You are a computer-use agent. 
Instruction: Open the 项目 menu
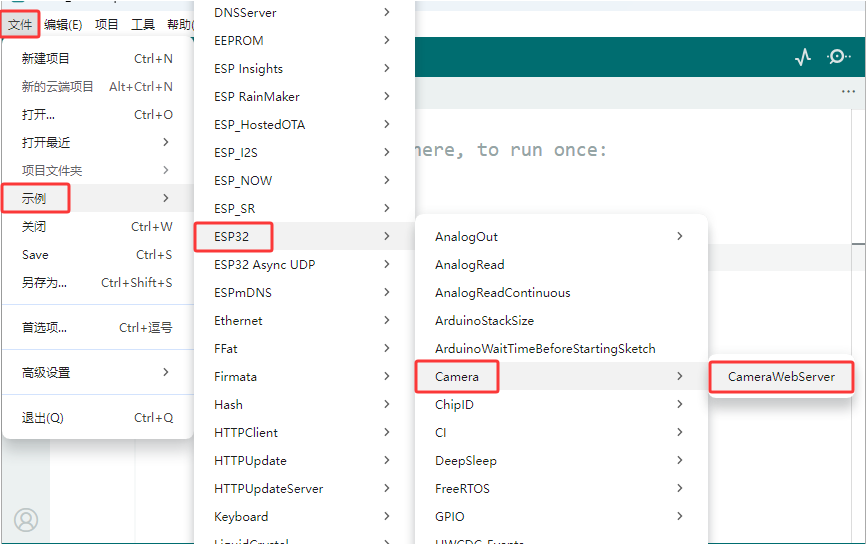106,24
